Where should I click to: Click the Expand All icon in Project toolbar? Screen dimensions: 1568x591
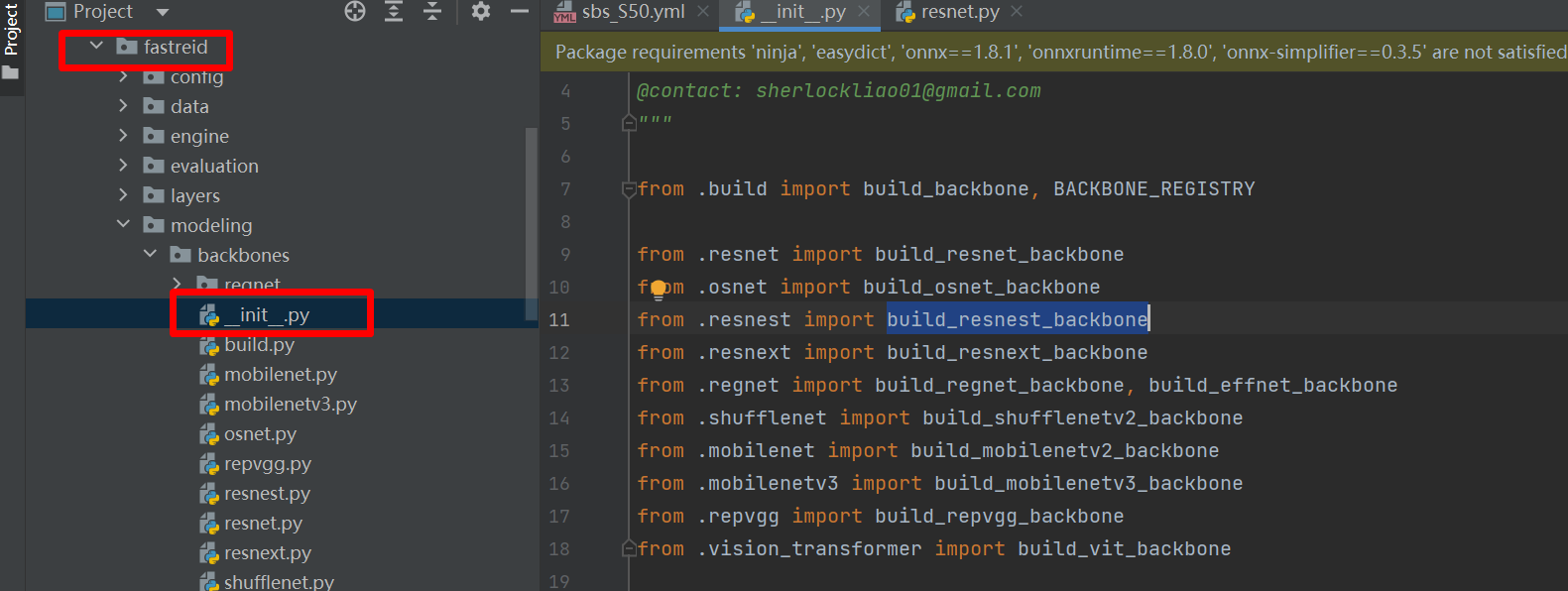[x=394, y=11]
